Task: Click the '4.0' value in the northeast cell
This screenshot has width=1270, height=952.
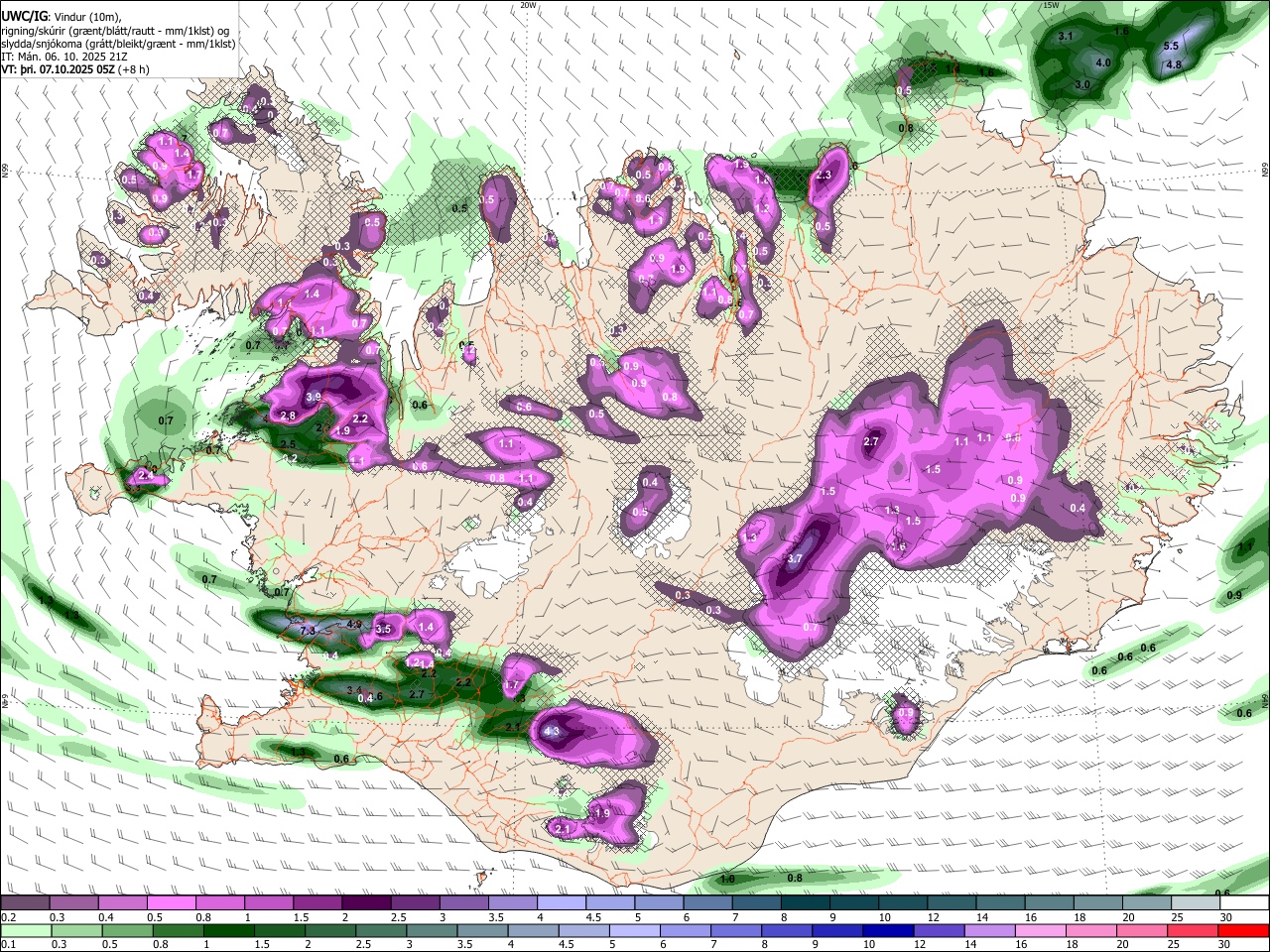Action: pyautogui.click(x=1103, y=62)
